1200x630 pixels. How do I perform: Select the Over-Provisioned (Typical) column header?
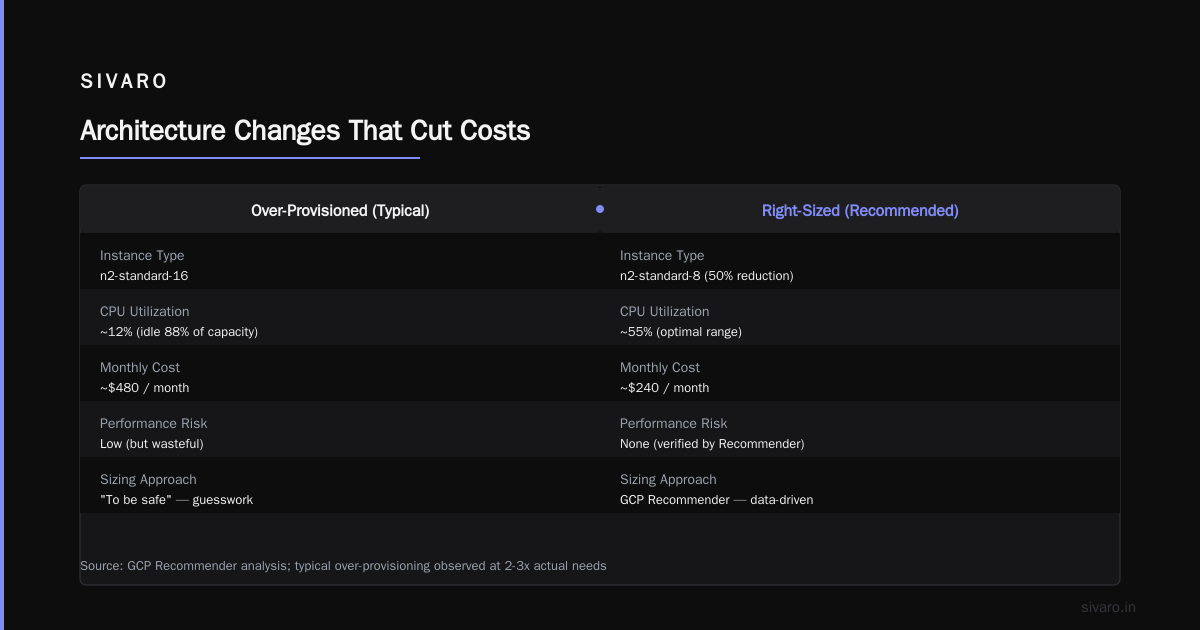coord(340,210)
